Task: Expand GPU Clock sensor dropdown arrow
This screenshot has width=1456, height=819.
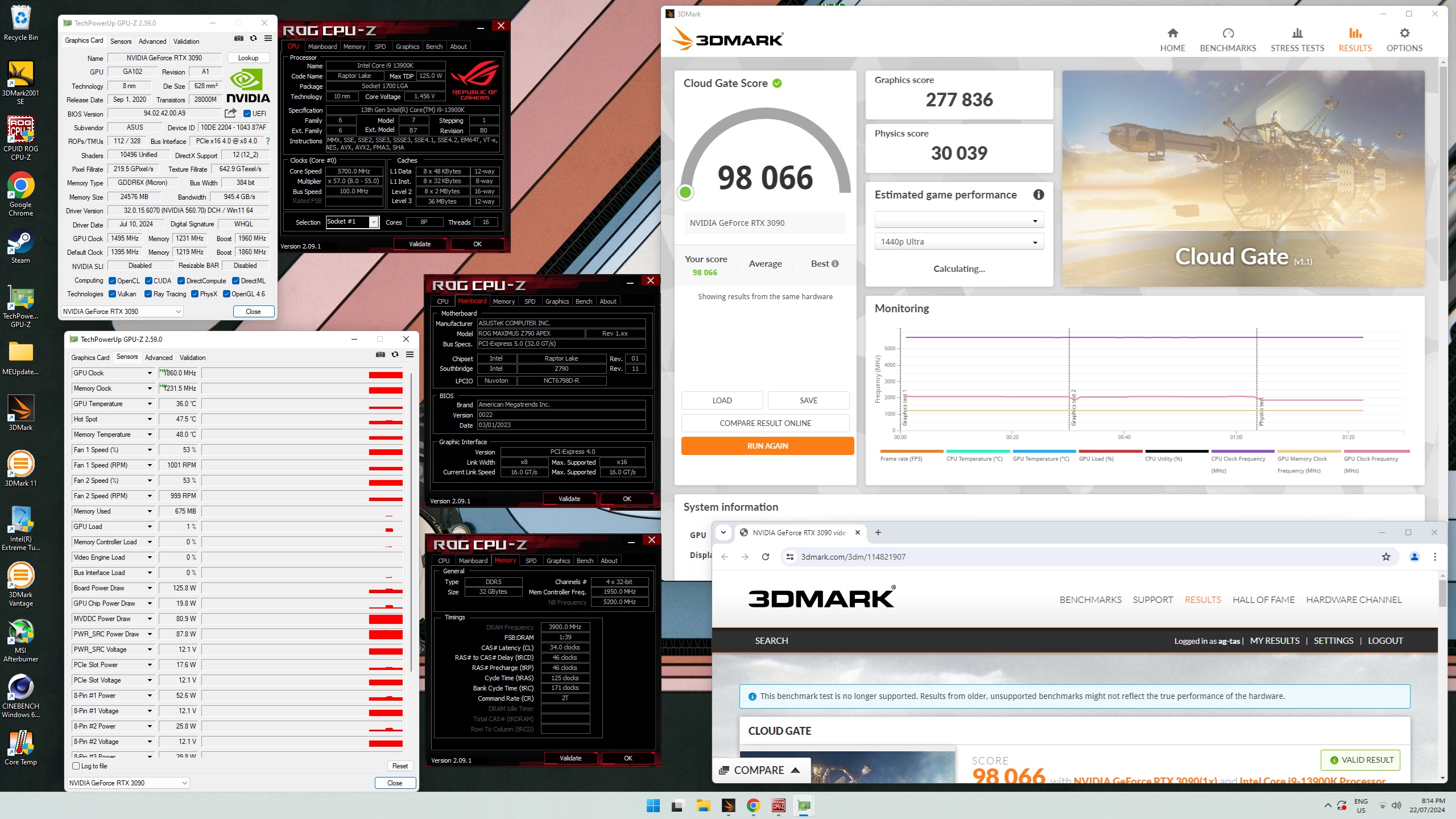Action: point(150,373)
